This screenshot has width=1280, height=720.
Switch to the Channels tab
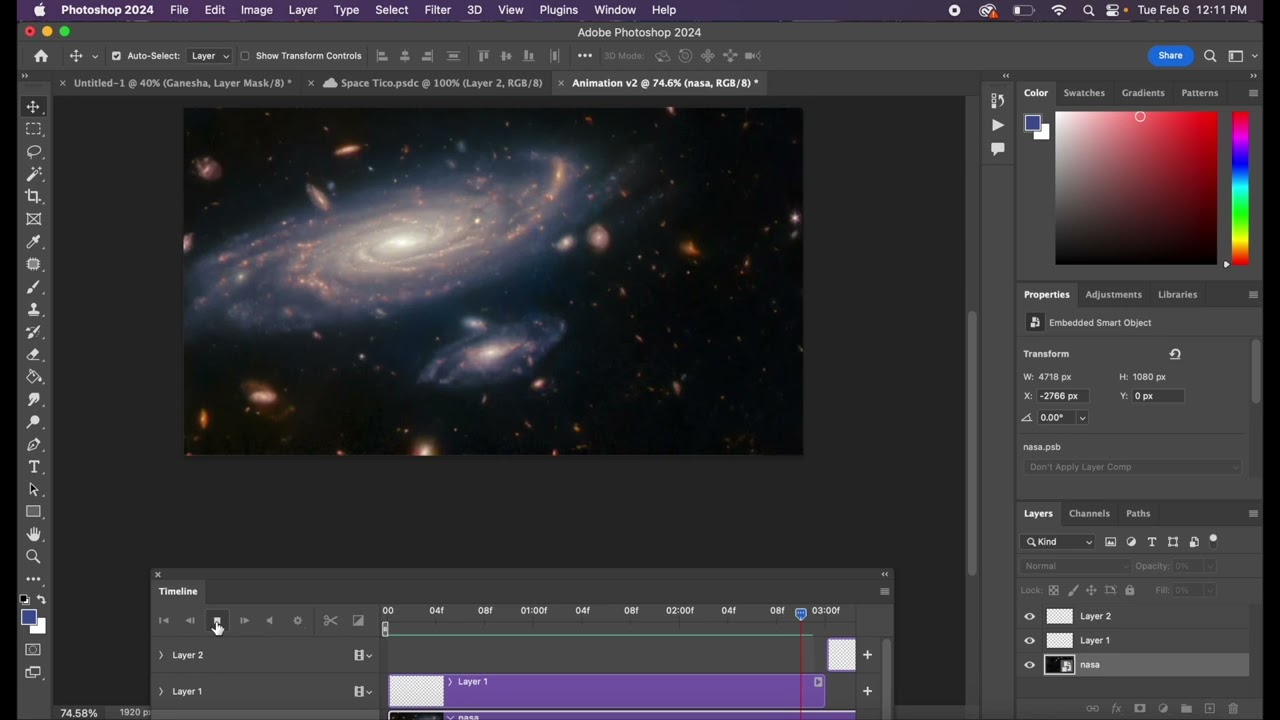[1089, 513]
